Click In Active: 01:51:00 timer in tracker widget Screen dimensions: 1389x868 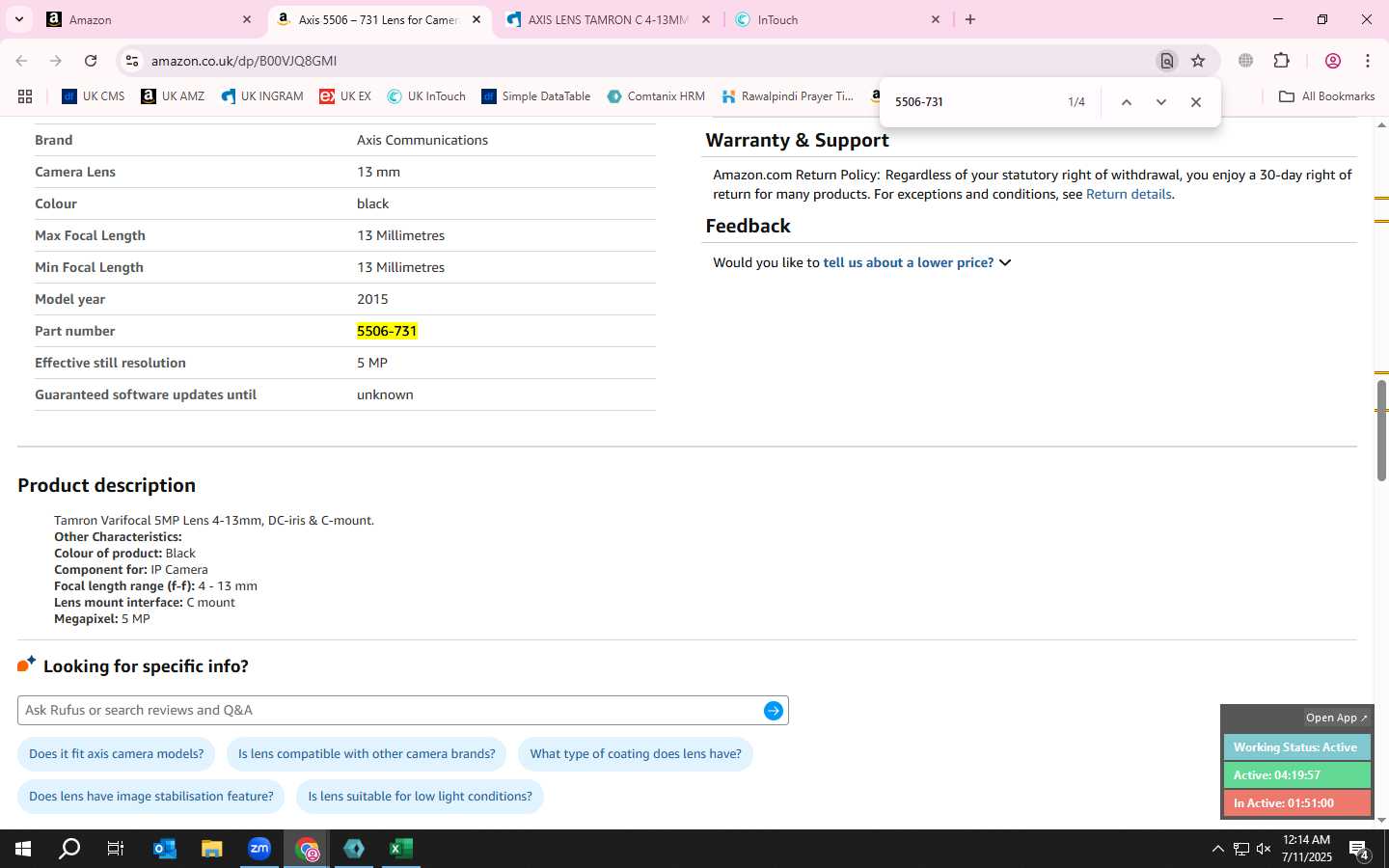click(x=1296, y=803)
